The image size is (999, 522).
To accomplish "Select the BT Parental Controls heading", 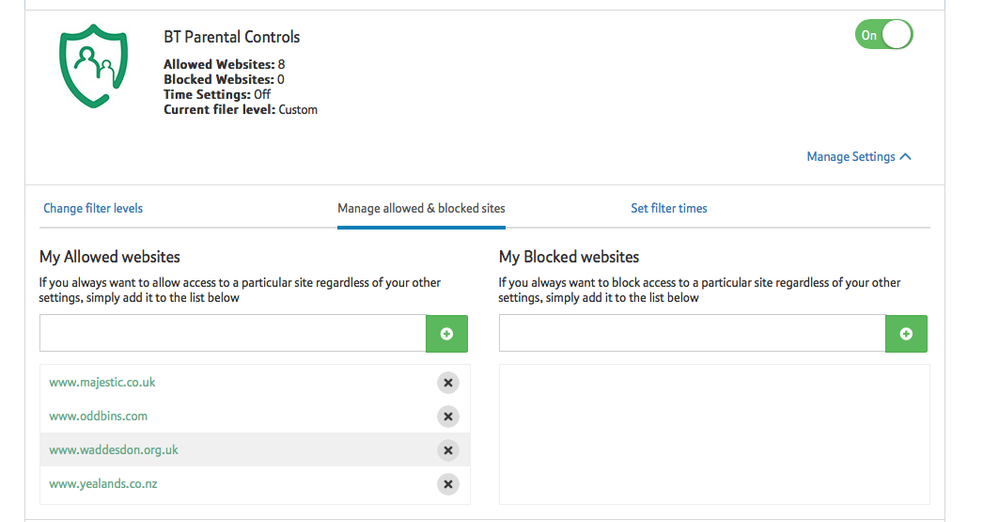I will (x=231, y=37).
